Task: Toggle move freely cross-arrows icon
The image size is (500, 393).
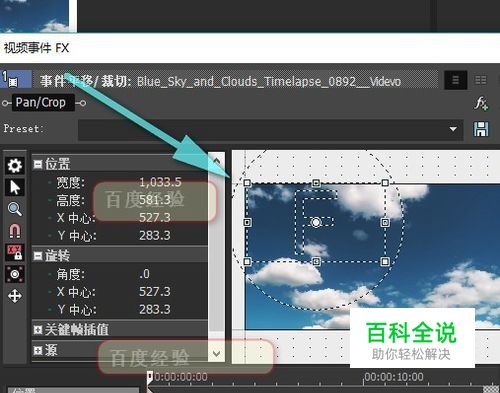Action: click(x=14, y=296)
